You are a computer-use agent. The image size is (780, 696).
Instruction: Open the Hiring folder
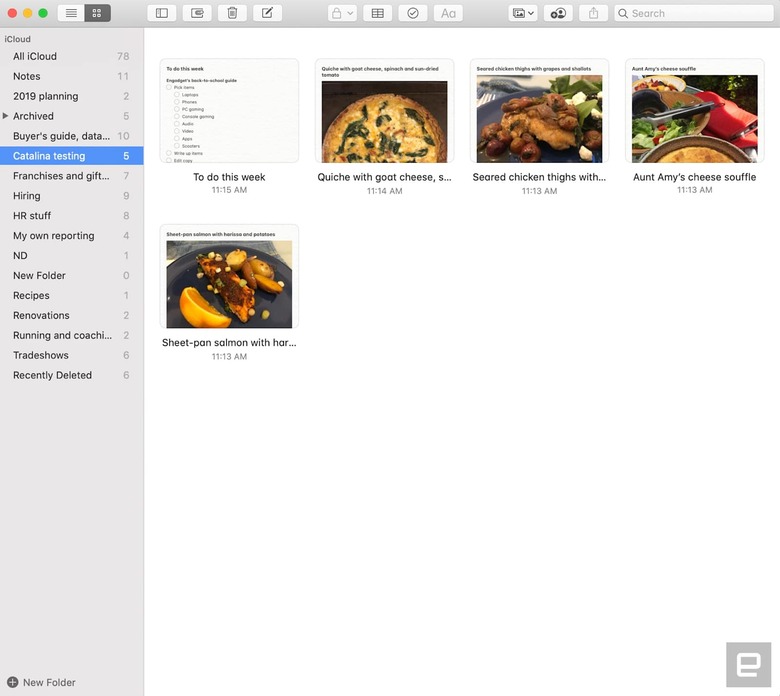[72, 196]
